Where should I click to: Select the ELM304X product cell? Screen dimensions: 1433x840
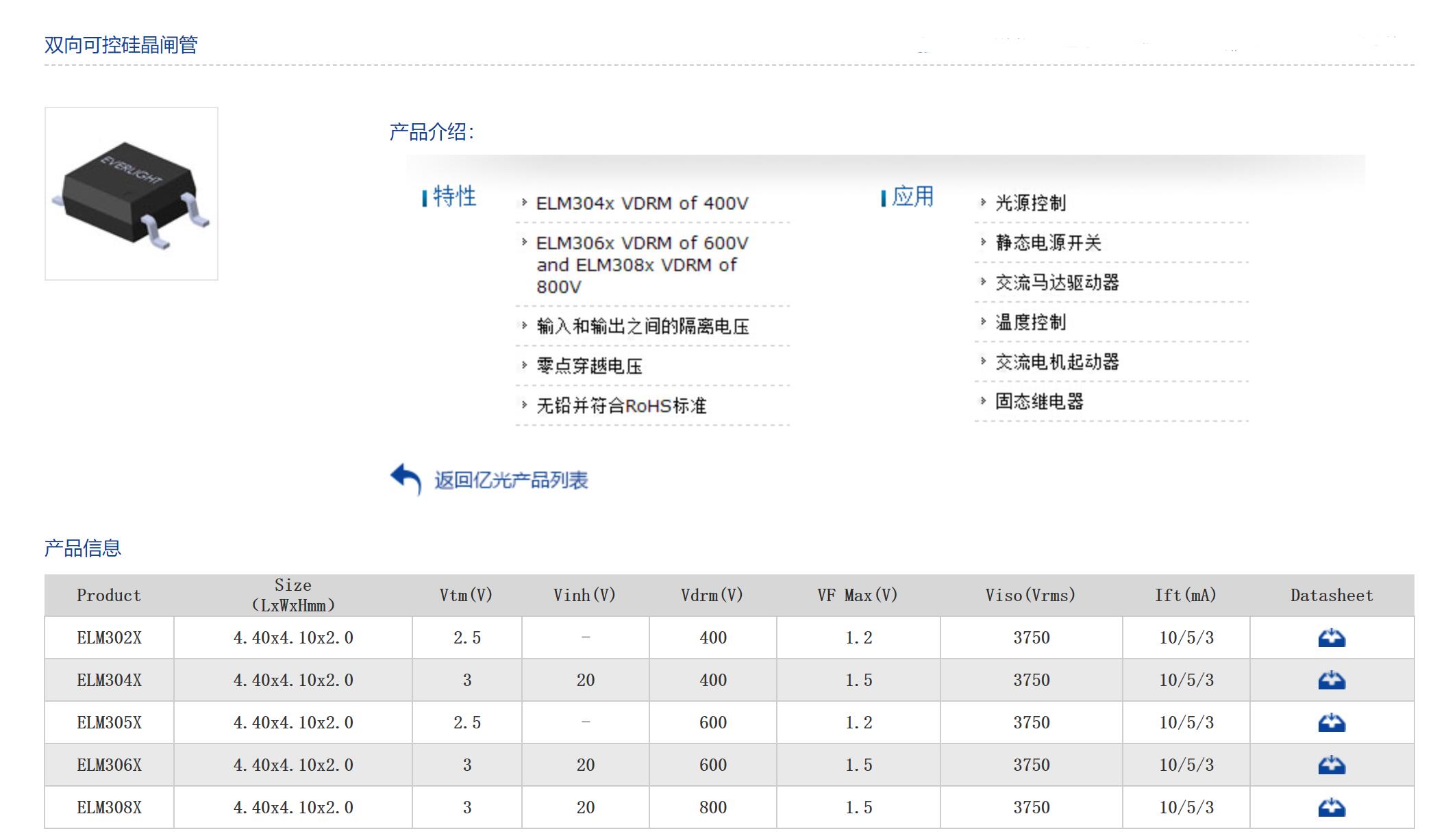pos(109,680)
